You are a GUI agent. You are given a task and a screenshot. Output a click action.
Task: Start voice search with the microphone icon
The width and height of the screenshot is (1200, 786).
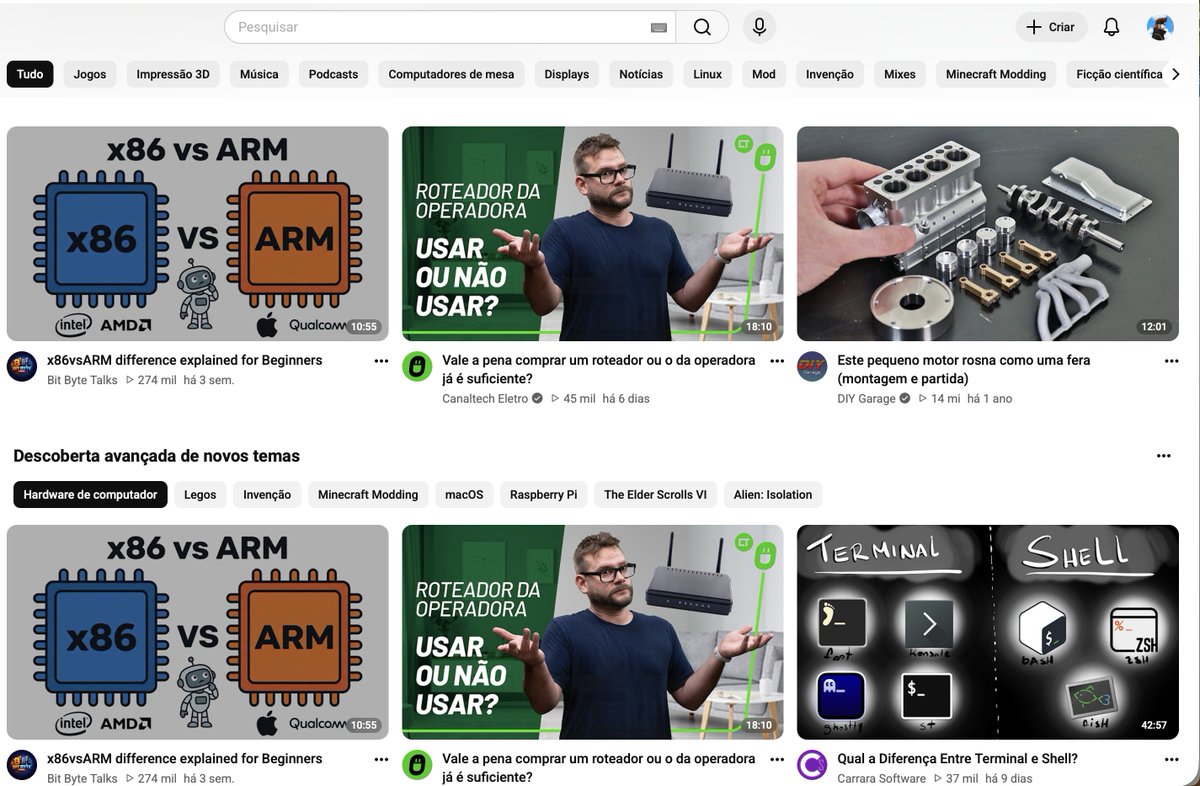[x=759, y=27]
